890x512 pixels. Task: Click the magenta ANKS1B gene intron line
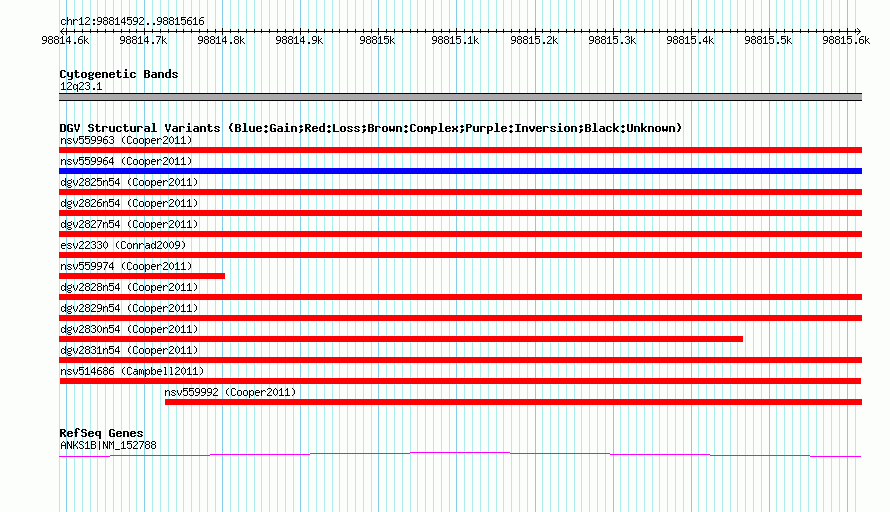460,453
